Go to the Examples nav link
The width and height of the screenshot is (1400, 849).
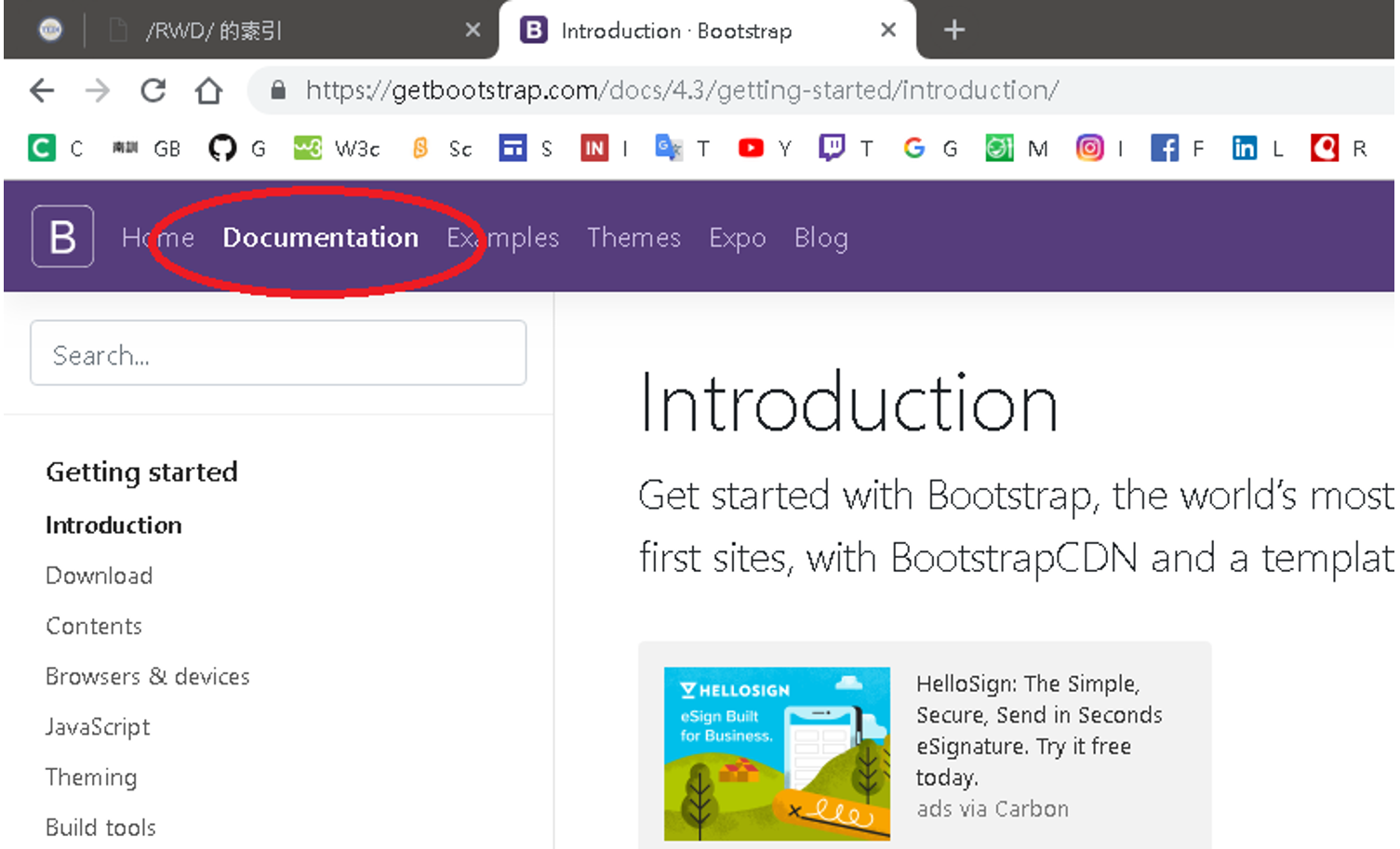[x=502, y=238]
